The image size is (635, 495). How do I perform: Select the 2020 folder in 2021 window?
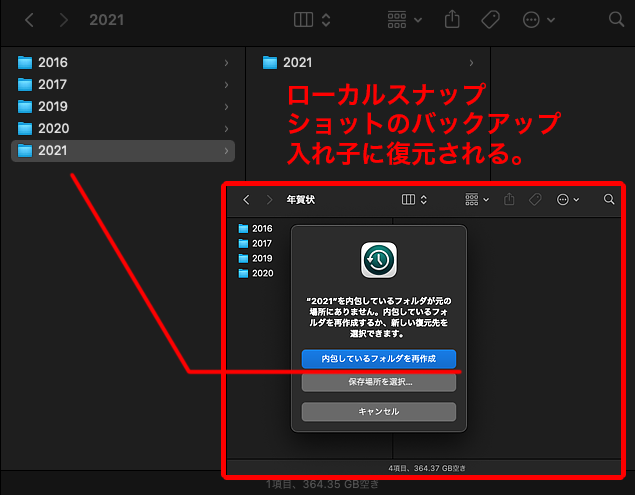[x=123, y=128]
